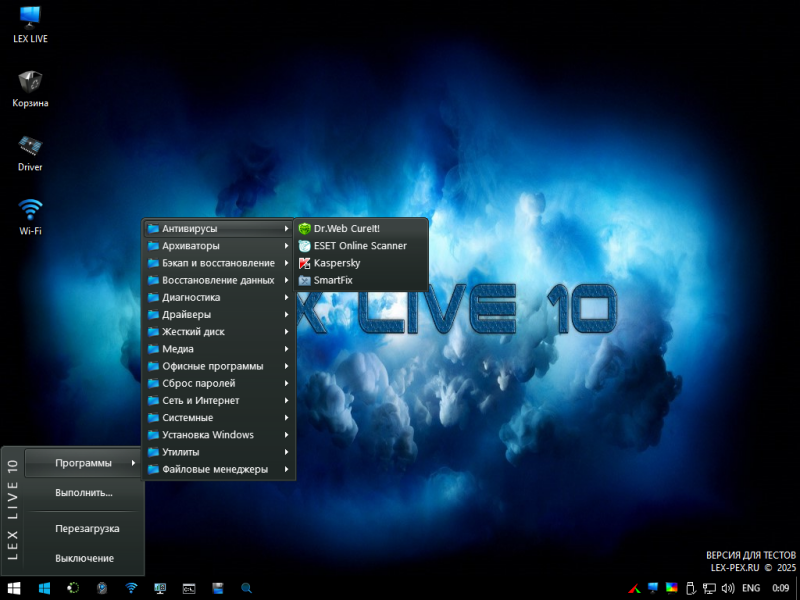Open the SmartFix utility

(x=332, y=280)
